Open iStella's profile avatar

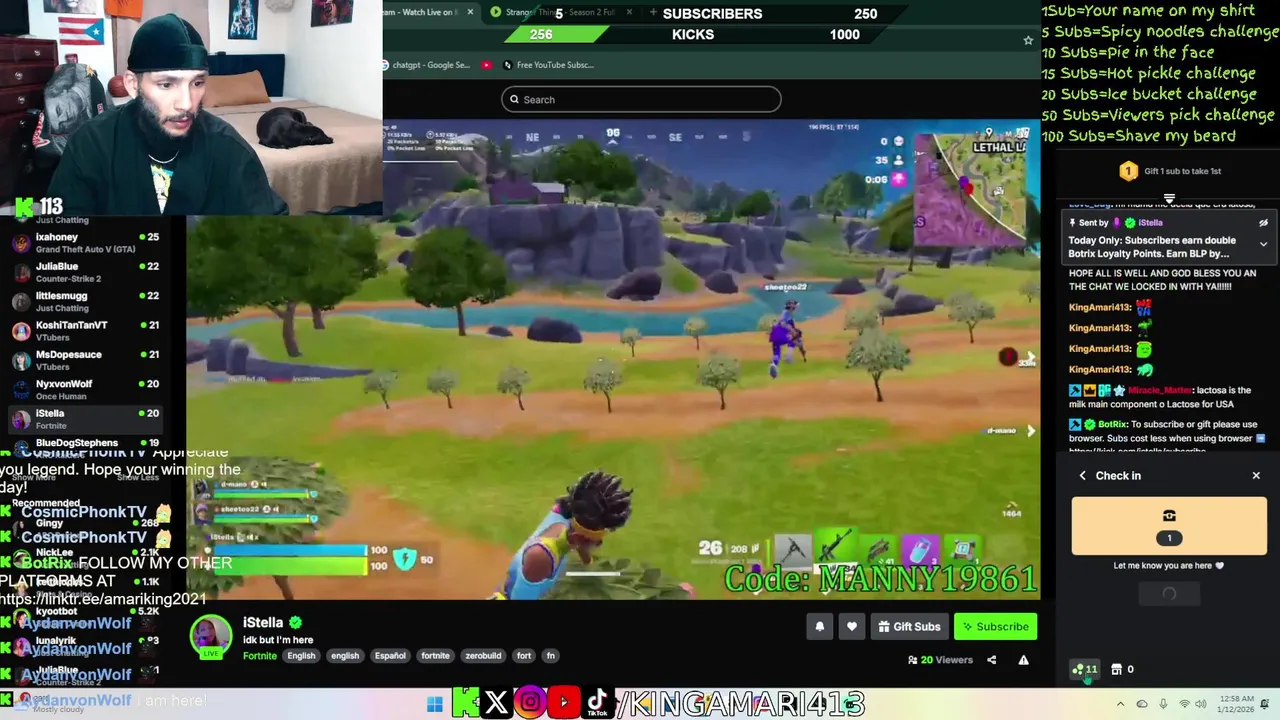pyautogui.click(x=211, y=637)
